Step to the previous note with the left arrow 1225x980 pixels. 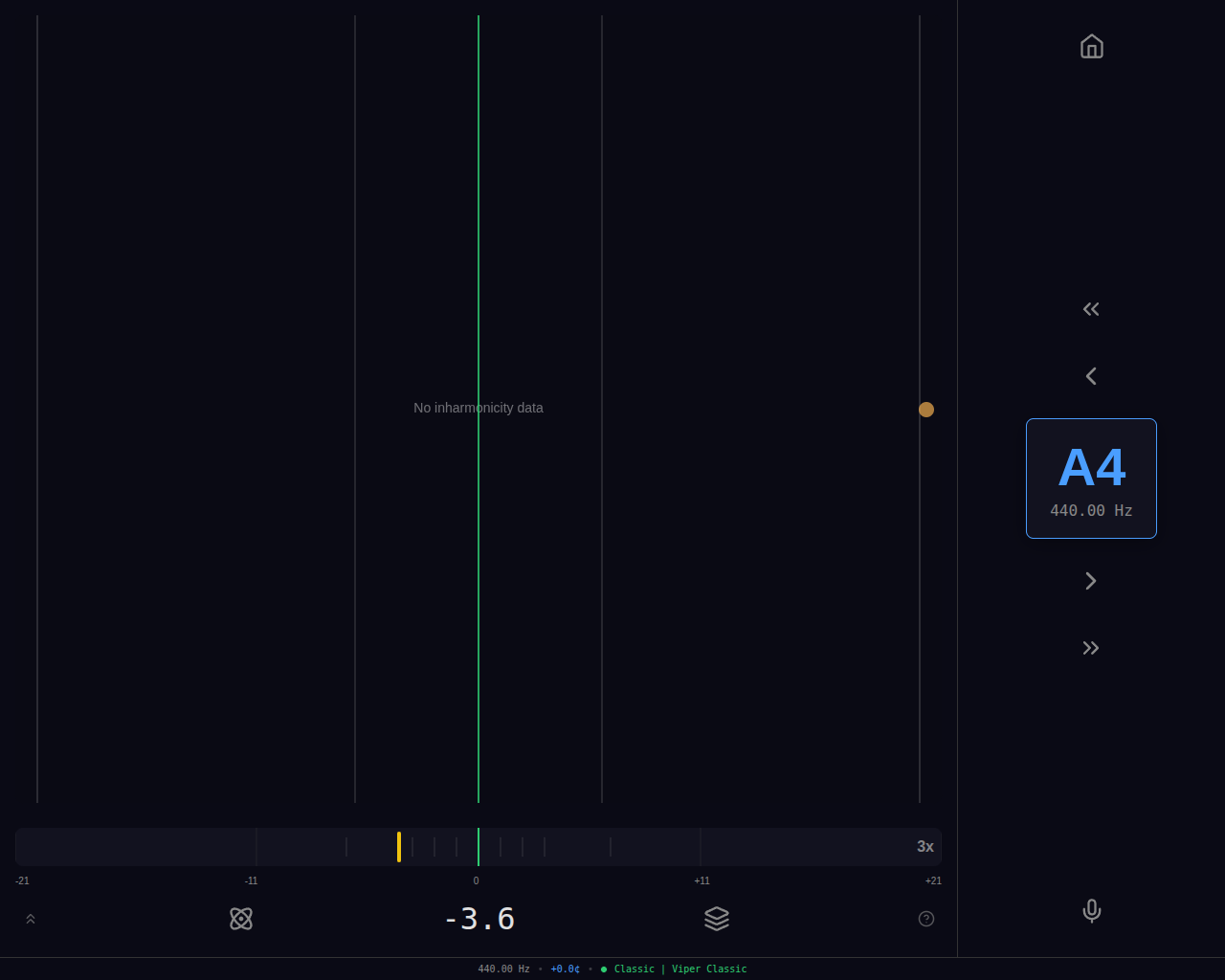1091,375
